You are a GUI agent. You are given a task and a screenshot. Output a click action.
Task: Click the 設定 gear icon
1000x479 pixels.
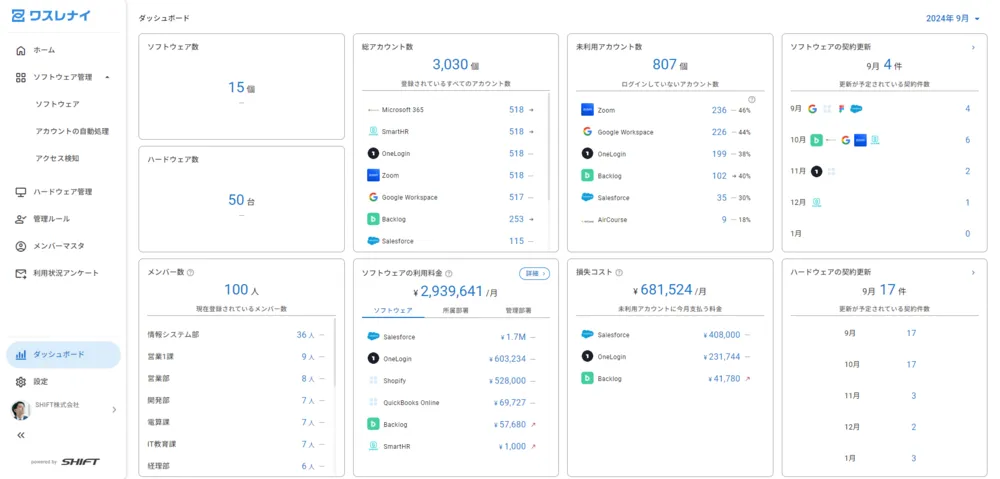(21, 382)
